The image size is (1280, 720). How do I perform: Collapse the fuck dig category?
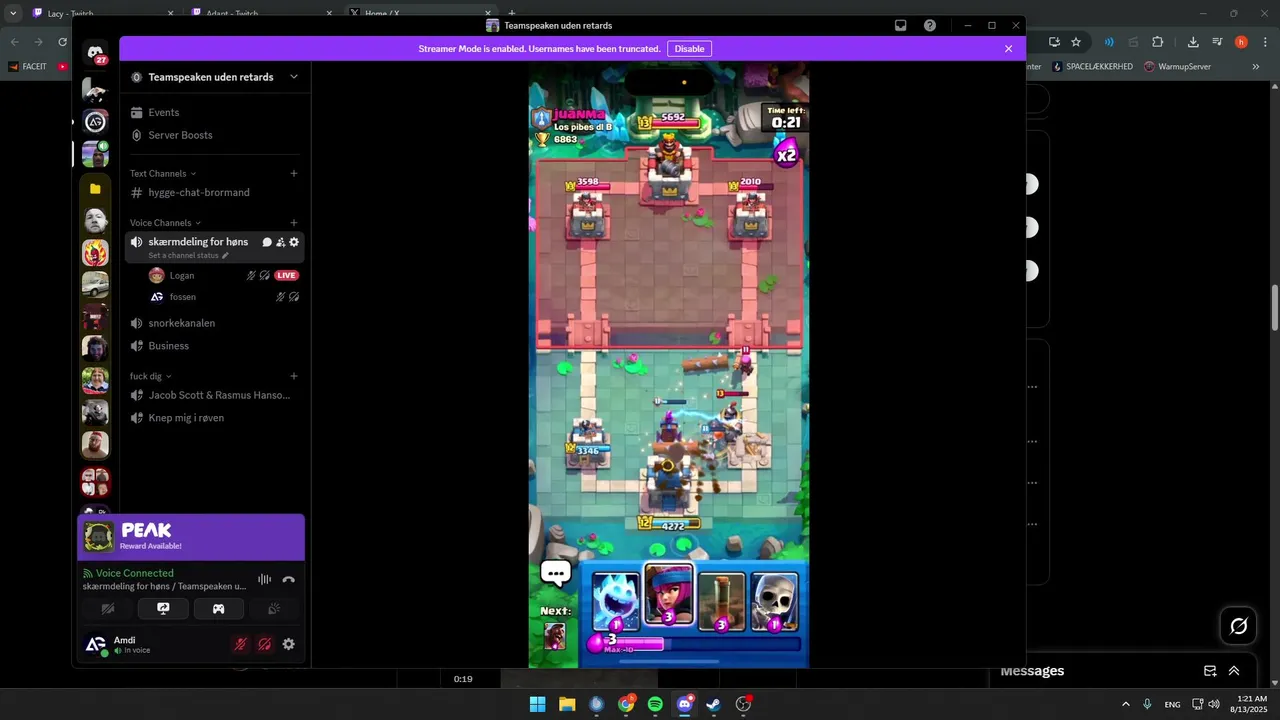[151, 377]
